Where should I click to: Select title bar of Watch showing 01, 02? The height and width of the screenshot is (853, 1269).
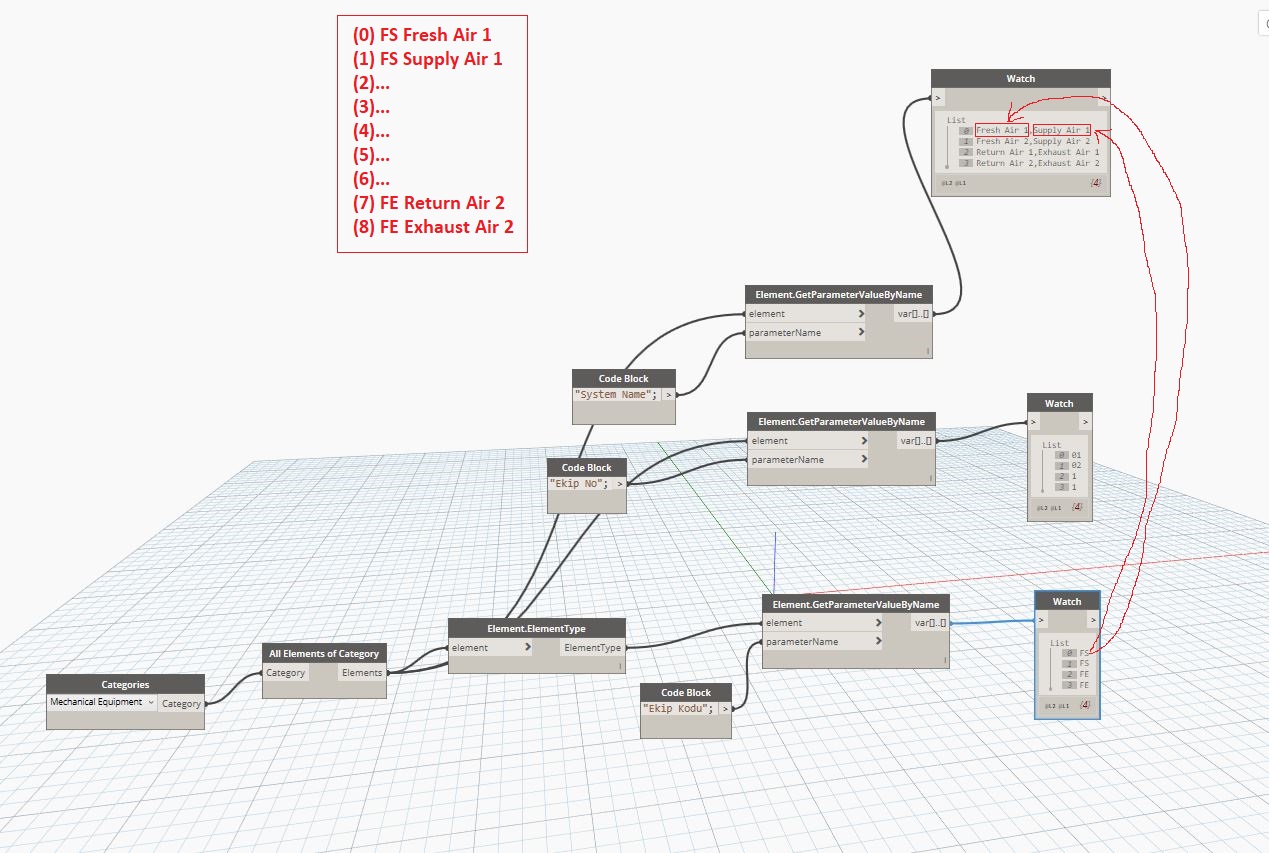click(1059, 403)
